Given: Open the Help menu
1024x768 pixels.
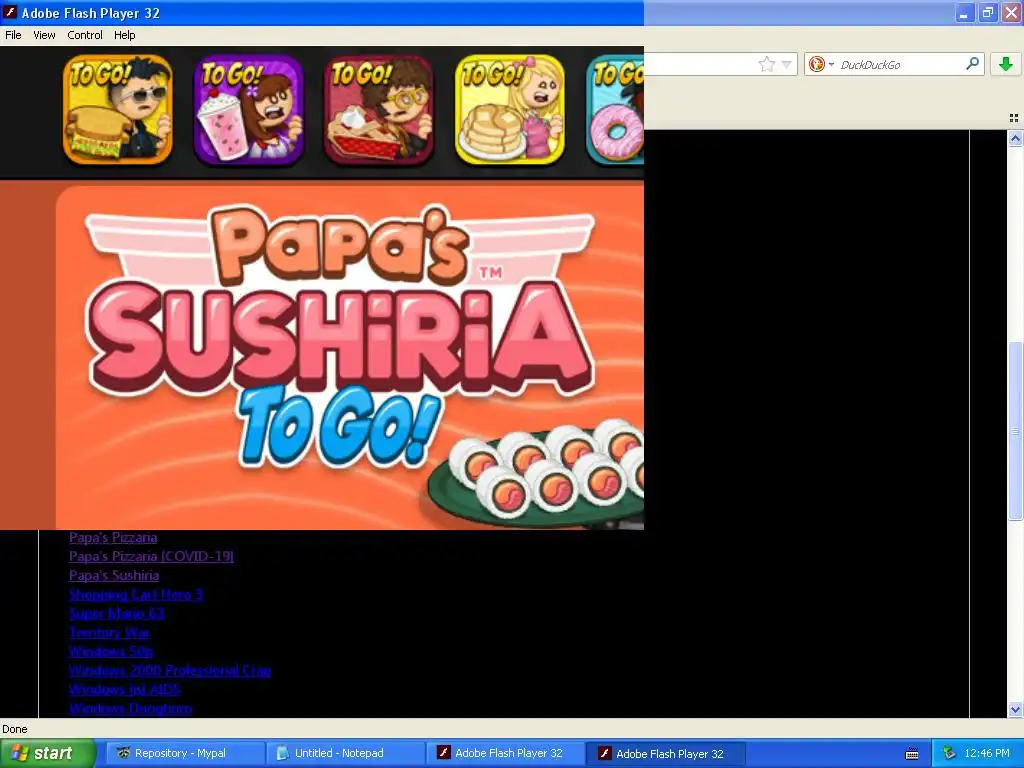Looking at the screenshot, I should point(125,35).
